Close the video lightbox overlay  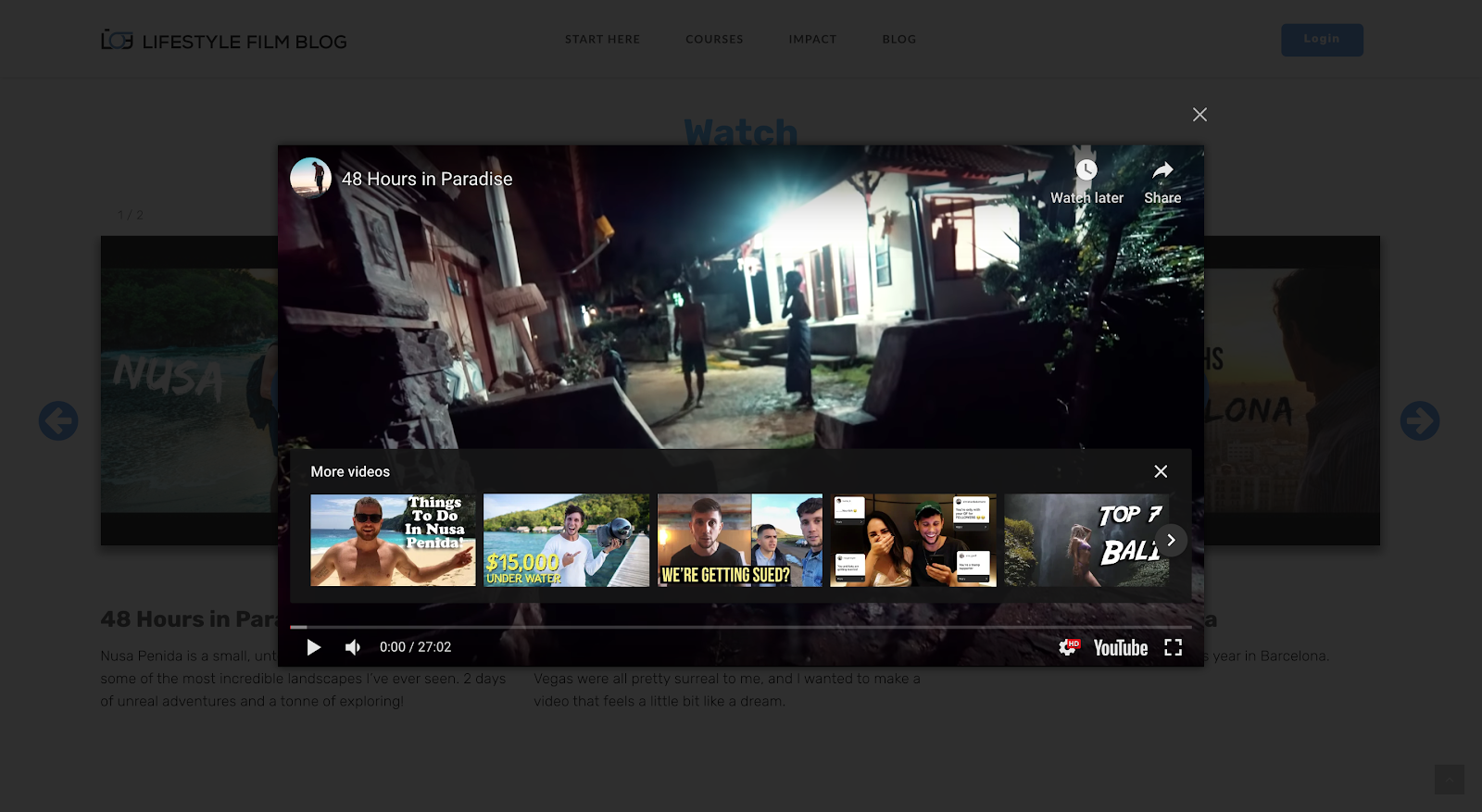pyautogui.click(x=1199, y=114)
